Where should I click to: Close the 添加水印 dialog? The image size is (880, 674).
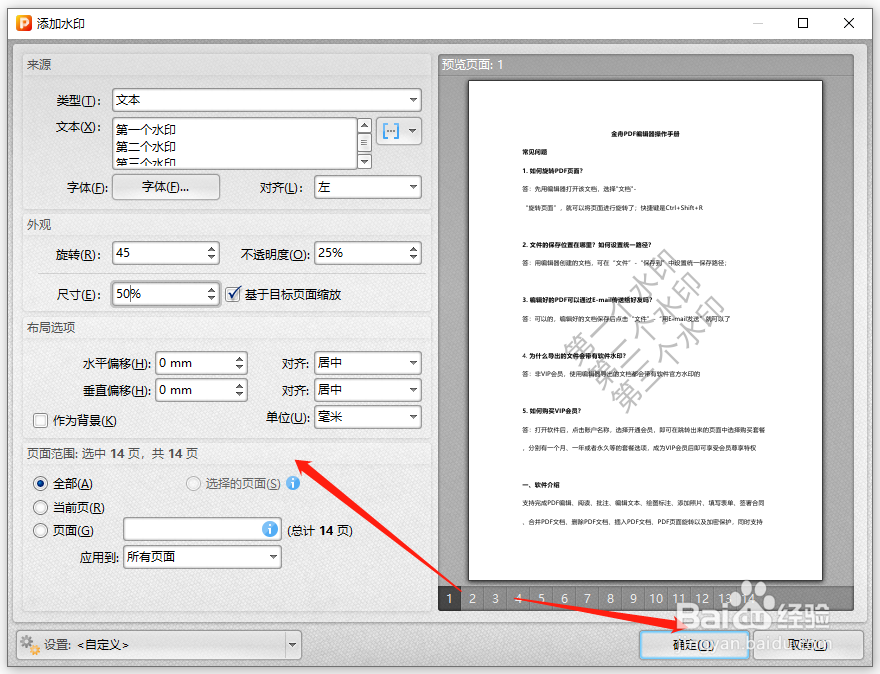pyautogui.click(x=849, y=23)
